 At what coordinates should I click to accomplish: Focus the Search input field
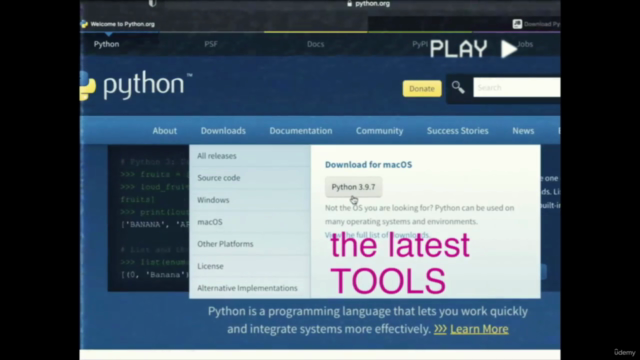point(517,87)
